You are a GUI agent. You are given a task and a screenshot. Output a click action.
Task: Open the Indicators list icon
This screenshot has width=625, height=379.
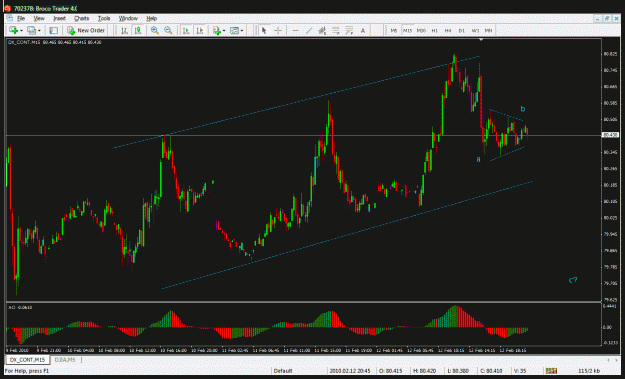pyautogui.click(x=217, y=30)
